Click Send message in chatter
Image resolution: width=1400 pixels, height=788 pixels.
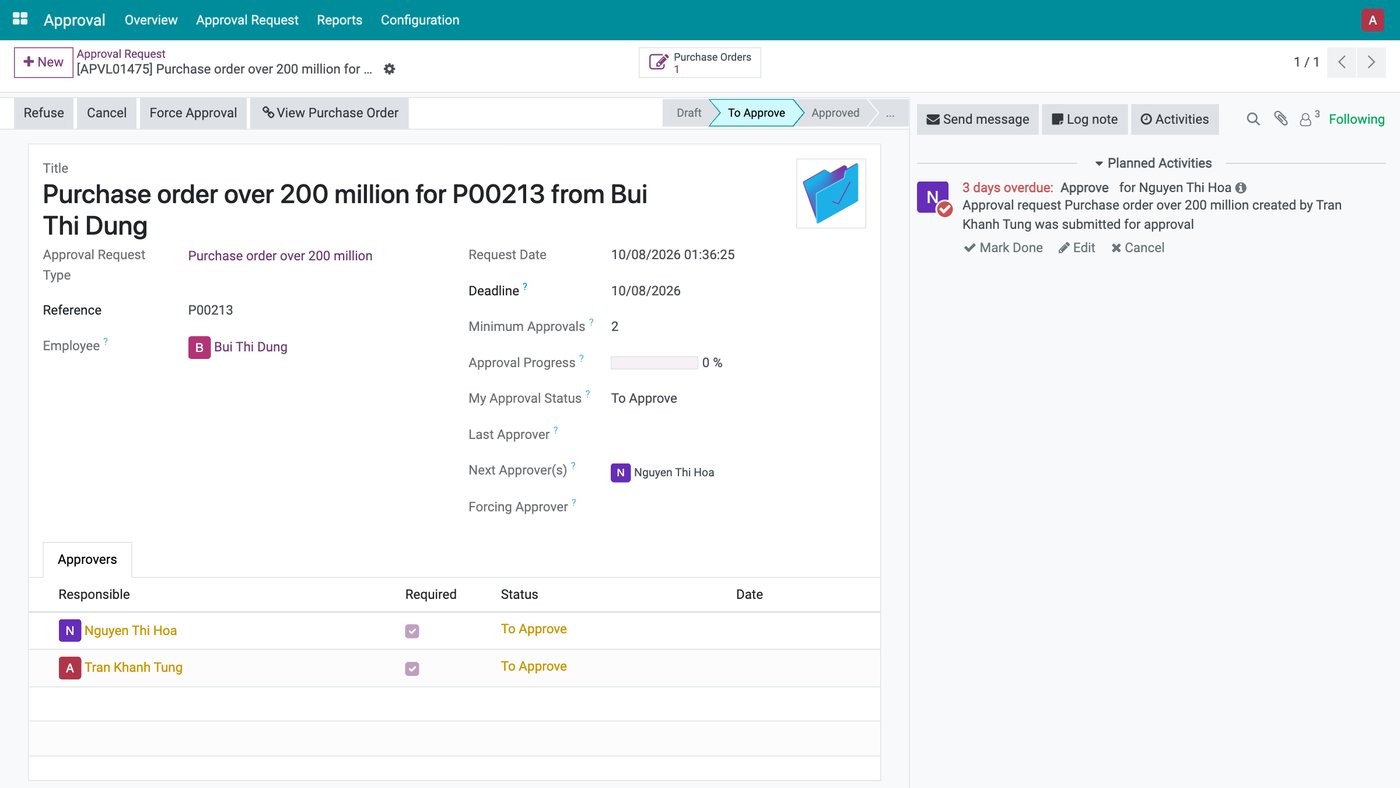pos(977,119)
